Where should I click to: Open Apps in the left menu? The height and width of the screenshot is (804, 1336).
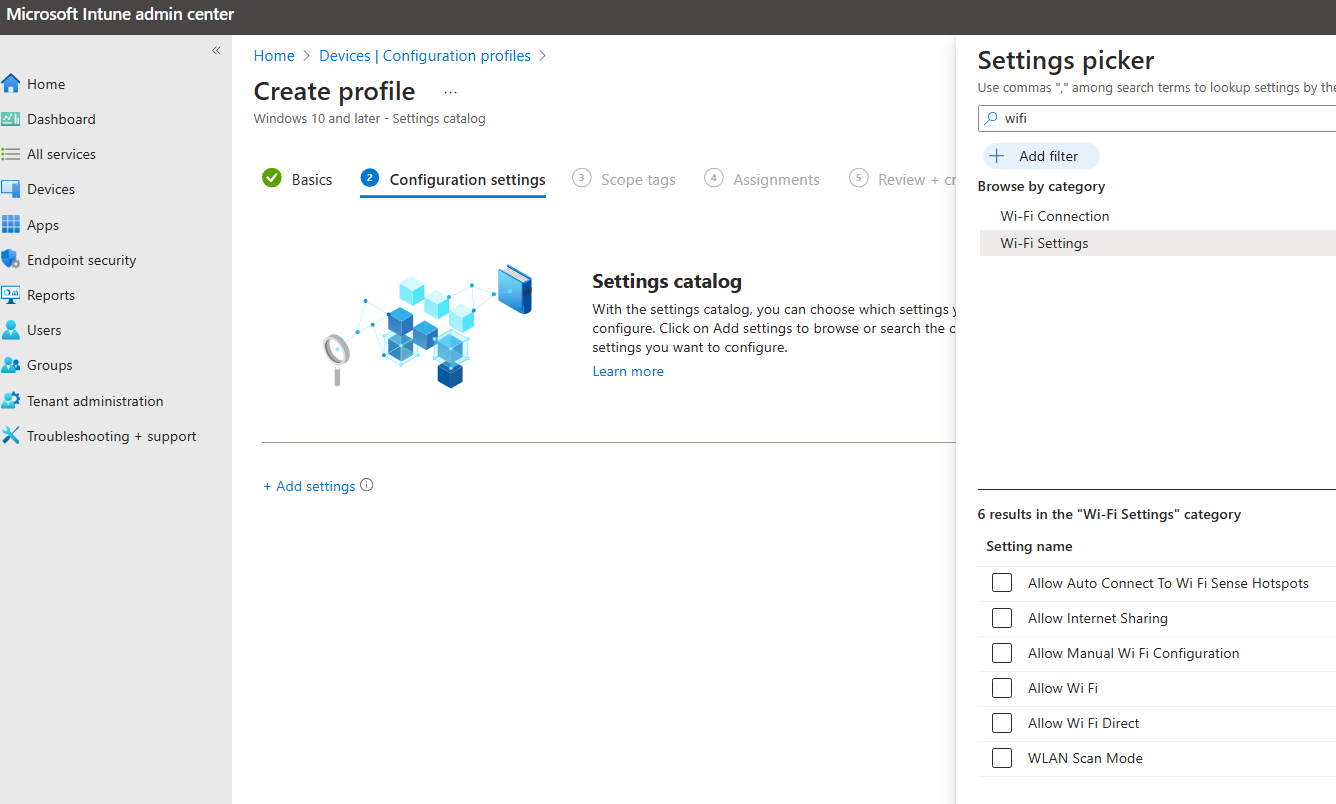click(x=43, y=225)
